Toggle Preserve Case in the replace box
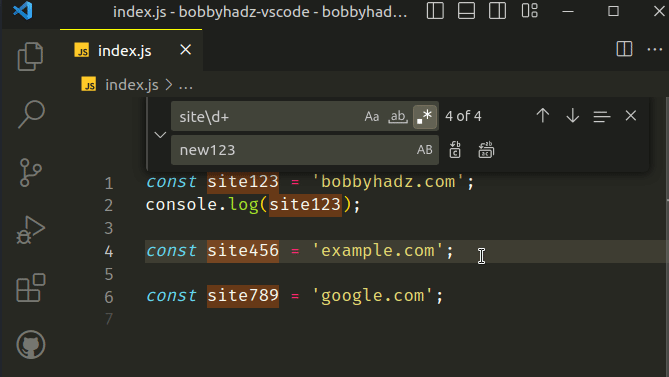Viewport: 669px width, 377px height. coord(425,150)
